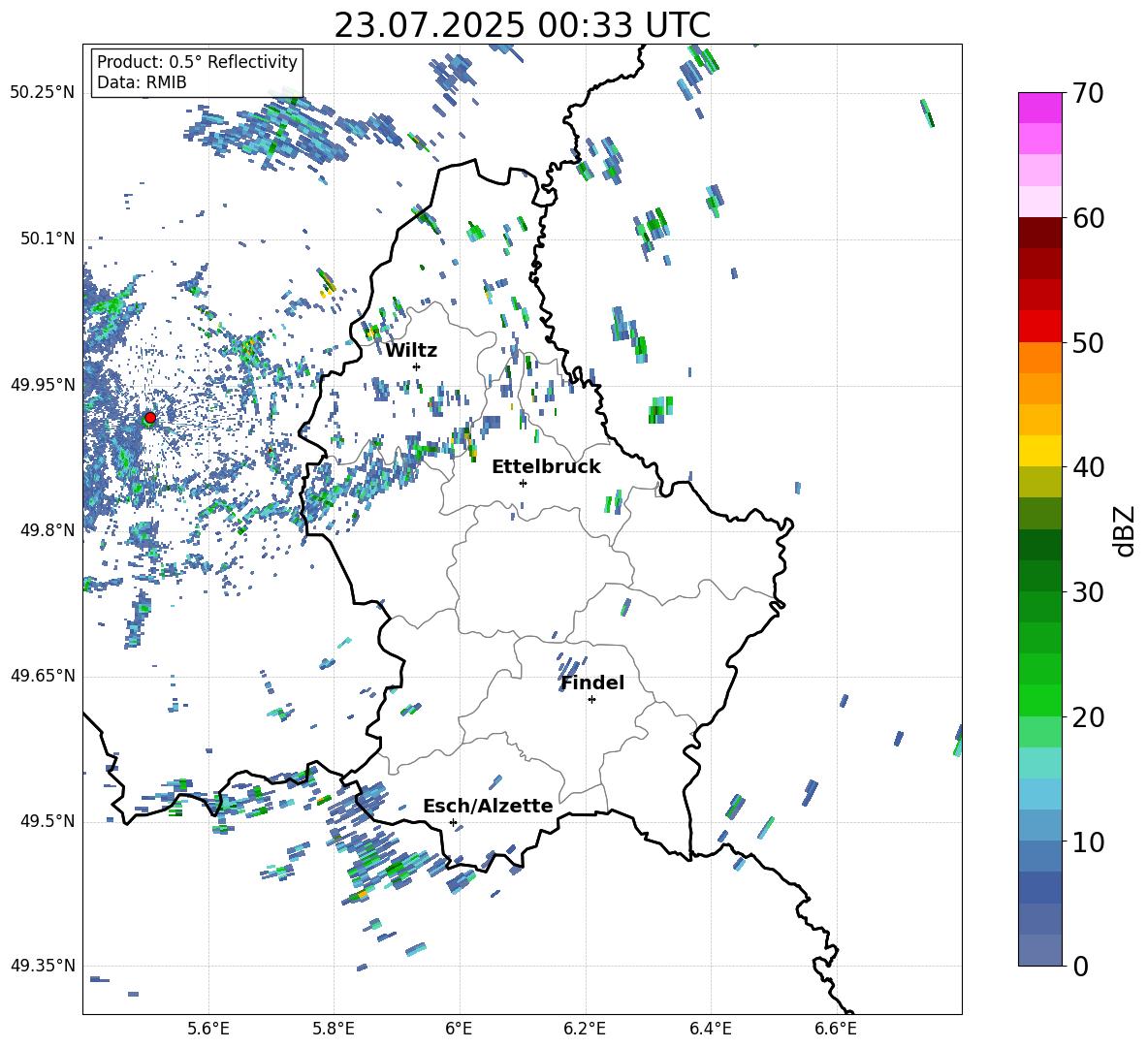Viewport: 1148px width, 1048px height.
Task: Click the latitude label 49.65°N
Action: point(43,675)
